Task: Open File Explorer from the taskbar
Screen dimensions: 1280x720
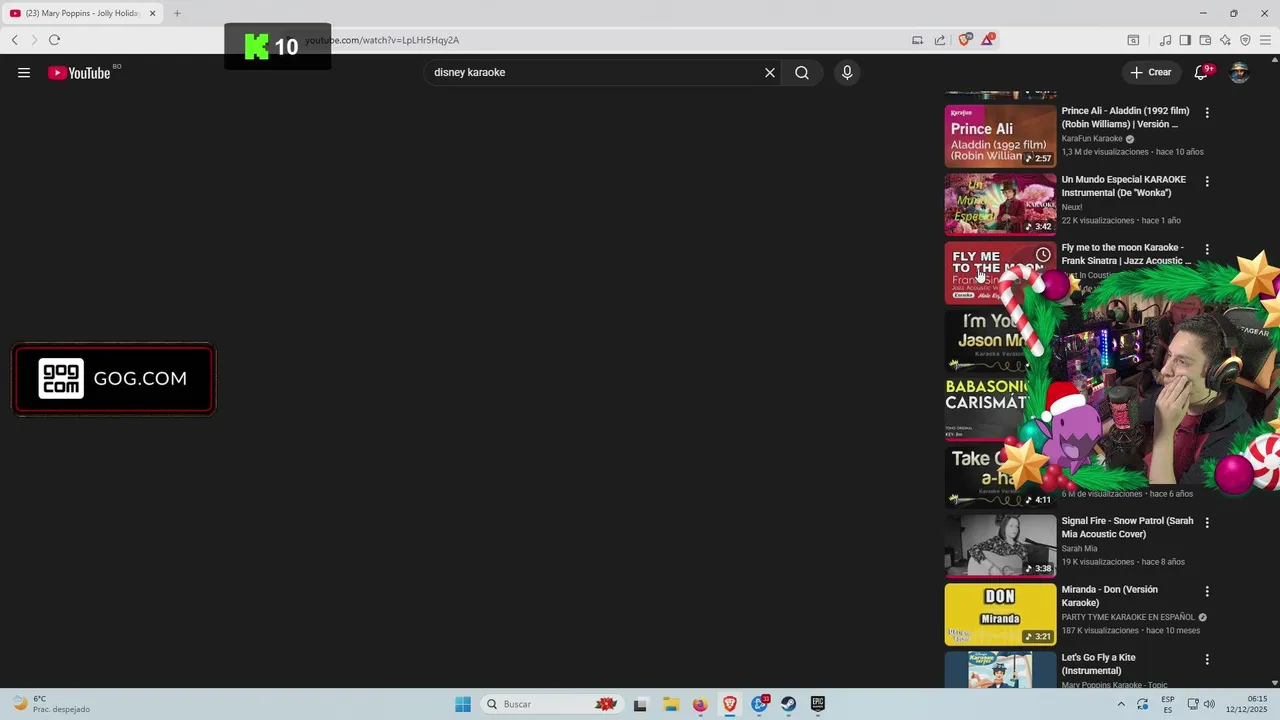Action: [x=670, y=704]
